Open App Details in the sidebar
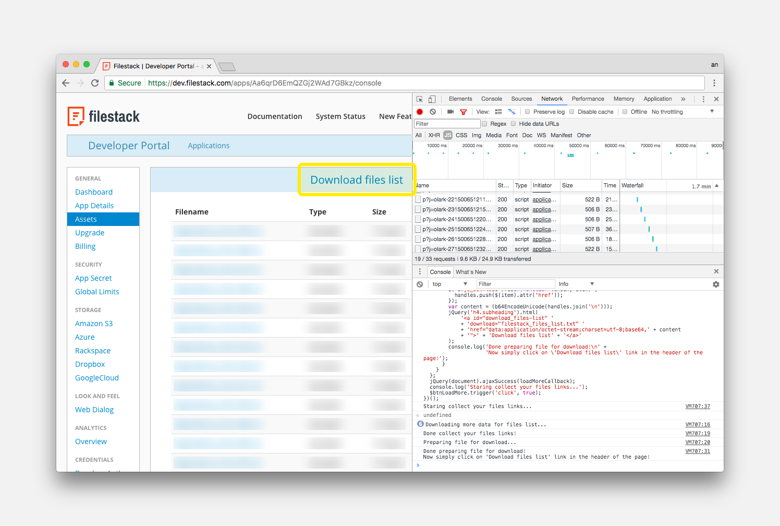780x526 pixels. 94,206
